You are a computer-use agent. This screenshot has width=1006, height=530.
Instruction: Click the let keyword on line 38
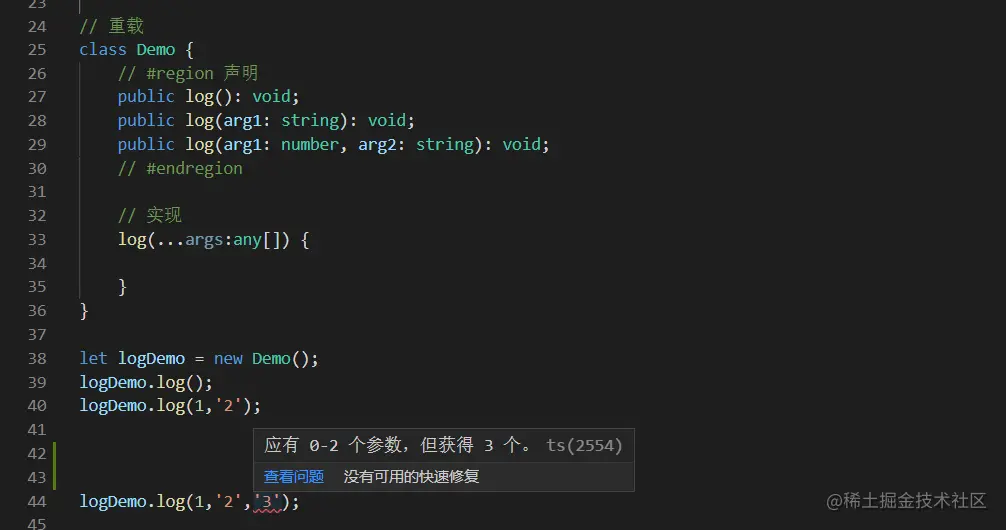[x=94, y=359]
